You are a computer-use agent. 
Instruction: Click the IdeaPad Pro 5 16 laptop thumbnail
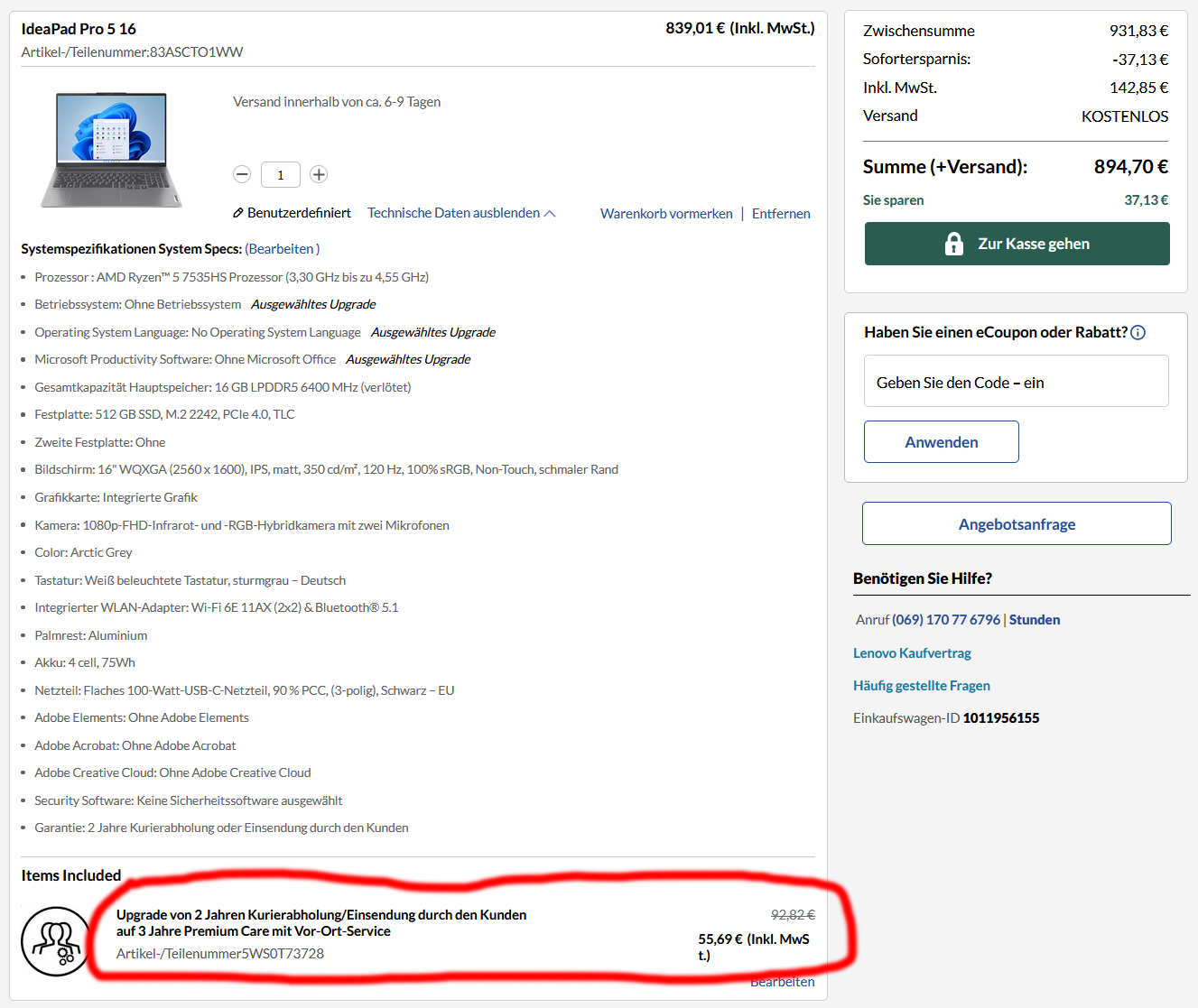point(111,150)
